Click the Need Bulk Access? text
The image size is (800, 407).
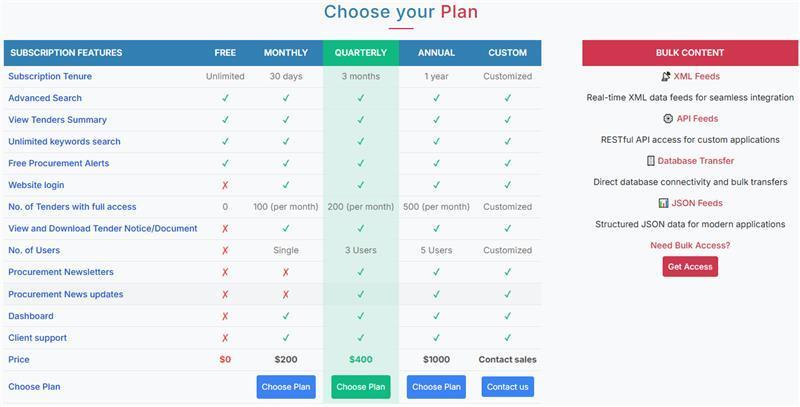coord(690,245)
